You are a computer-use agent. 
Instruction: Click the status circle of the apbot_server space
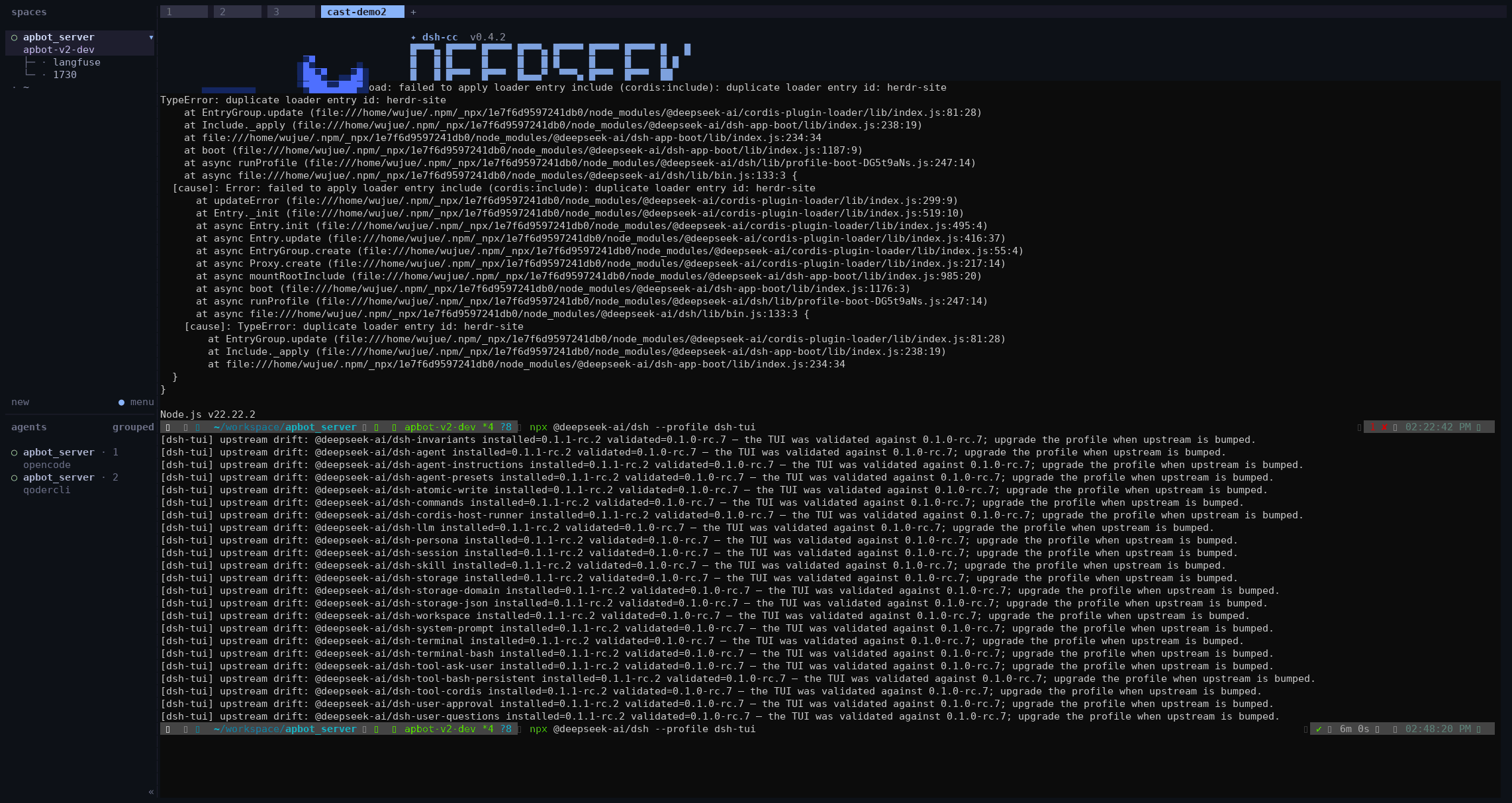click(15, 38)
